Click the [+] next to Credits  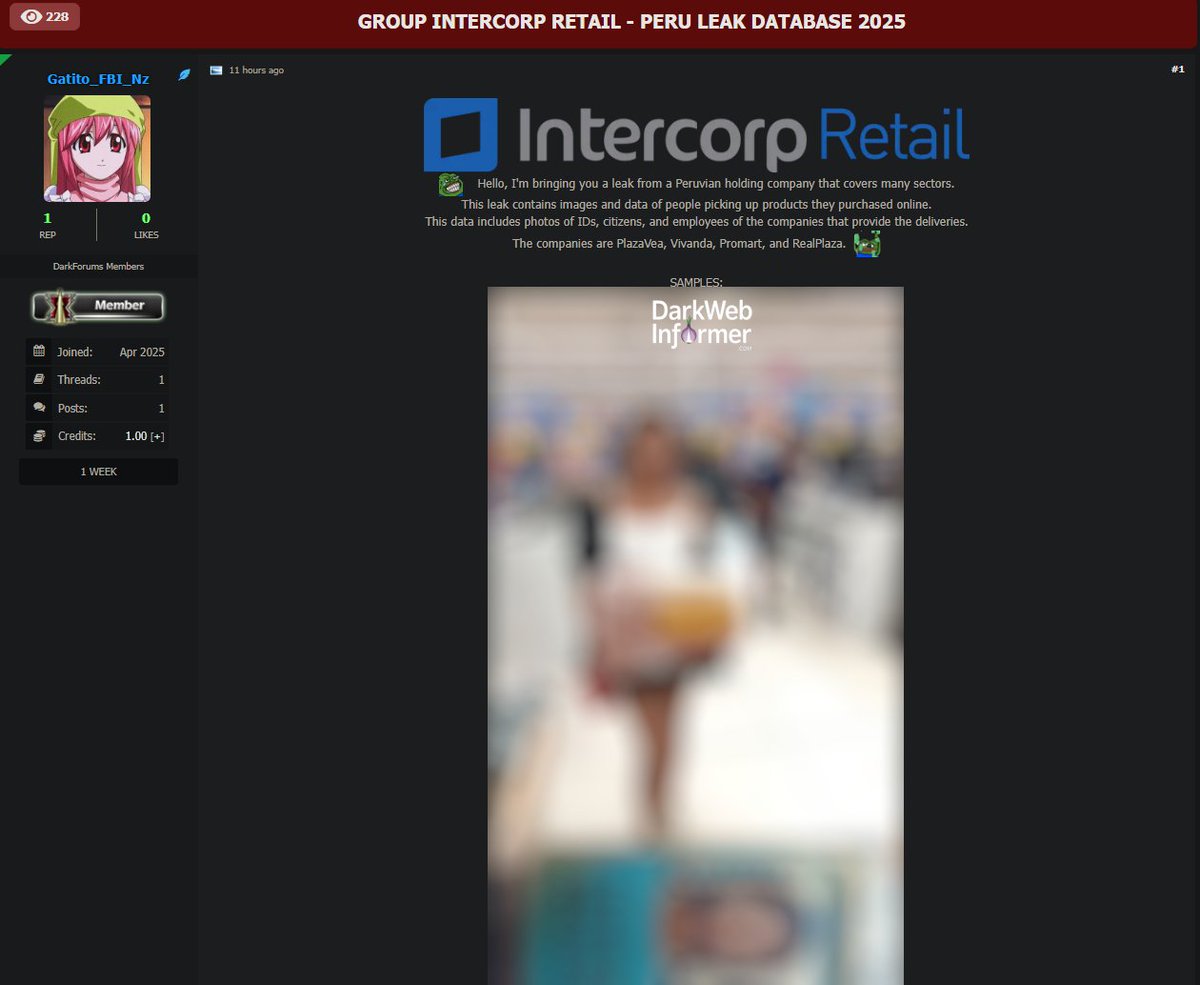pyautogui.click(x=158, y=437)
